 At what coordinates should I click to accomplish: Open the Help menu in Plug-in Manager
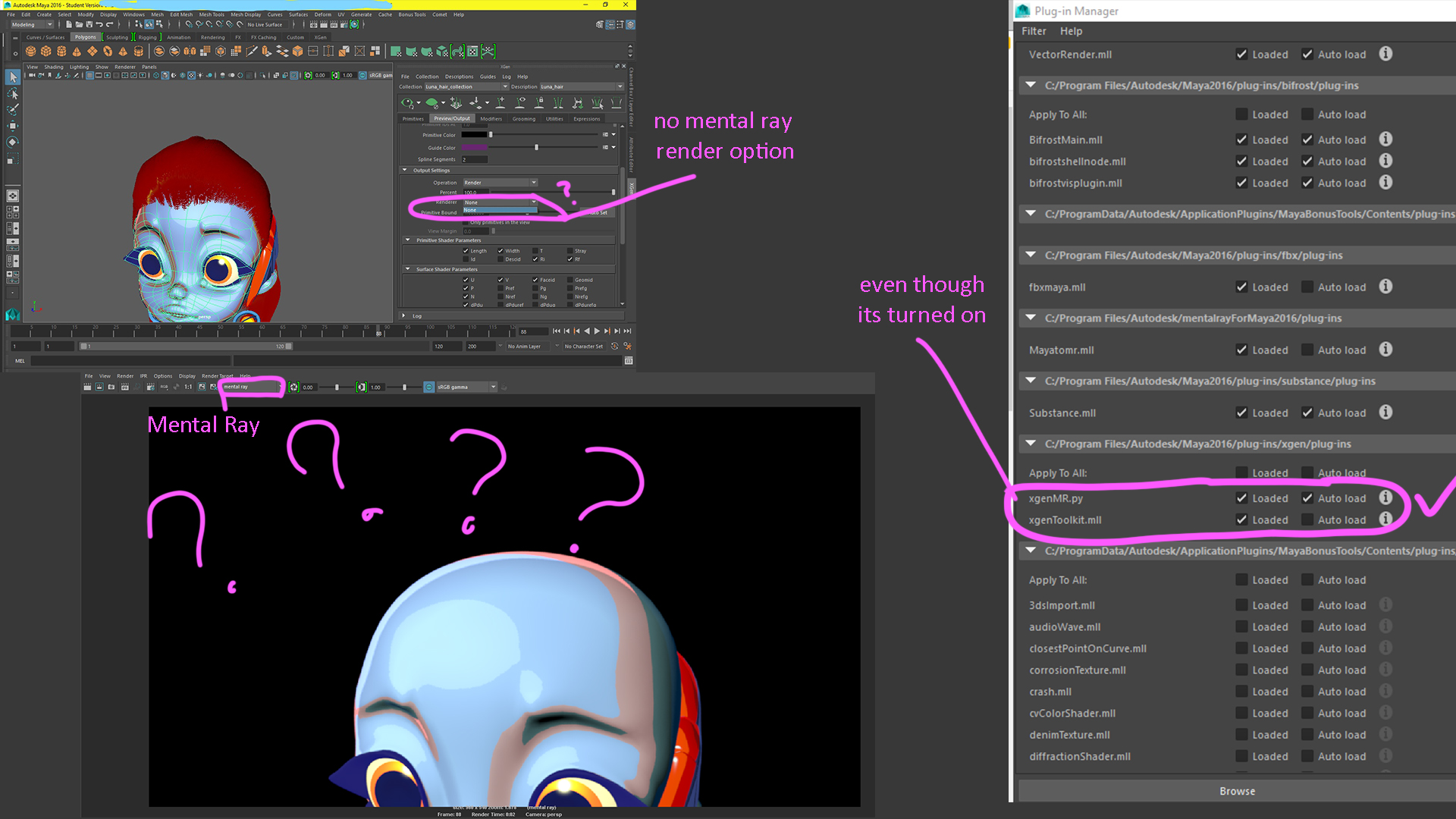coord(1071,31)
